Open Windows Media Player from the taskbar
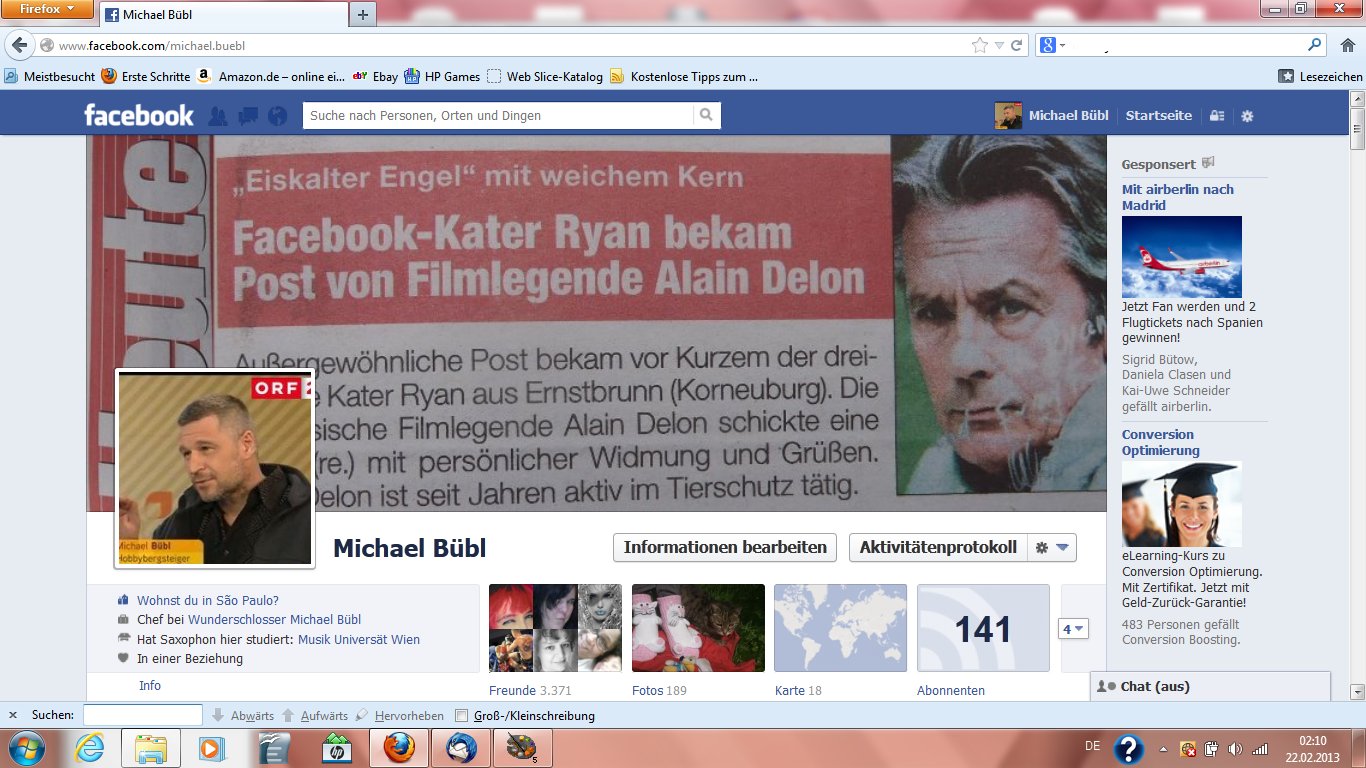 (x=212, y=748)
